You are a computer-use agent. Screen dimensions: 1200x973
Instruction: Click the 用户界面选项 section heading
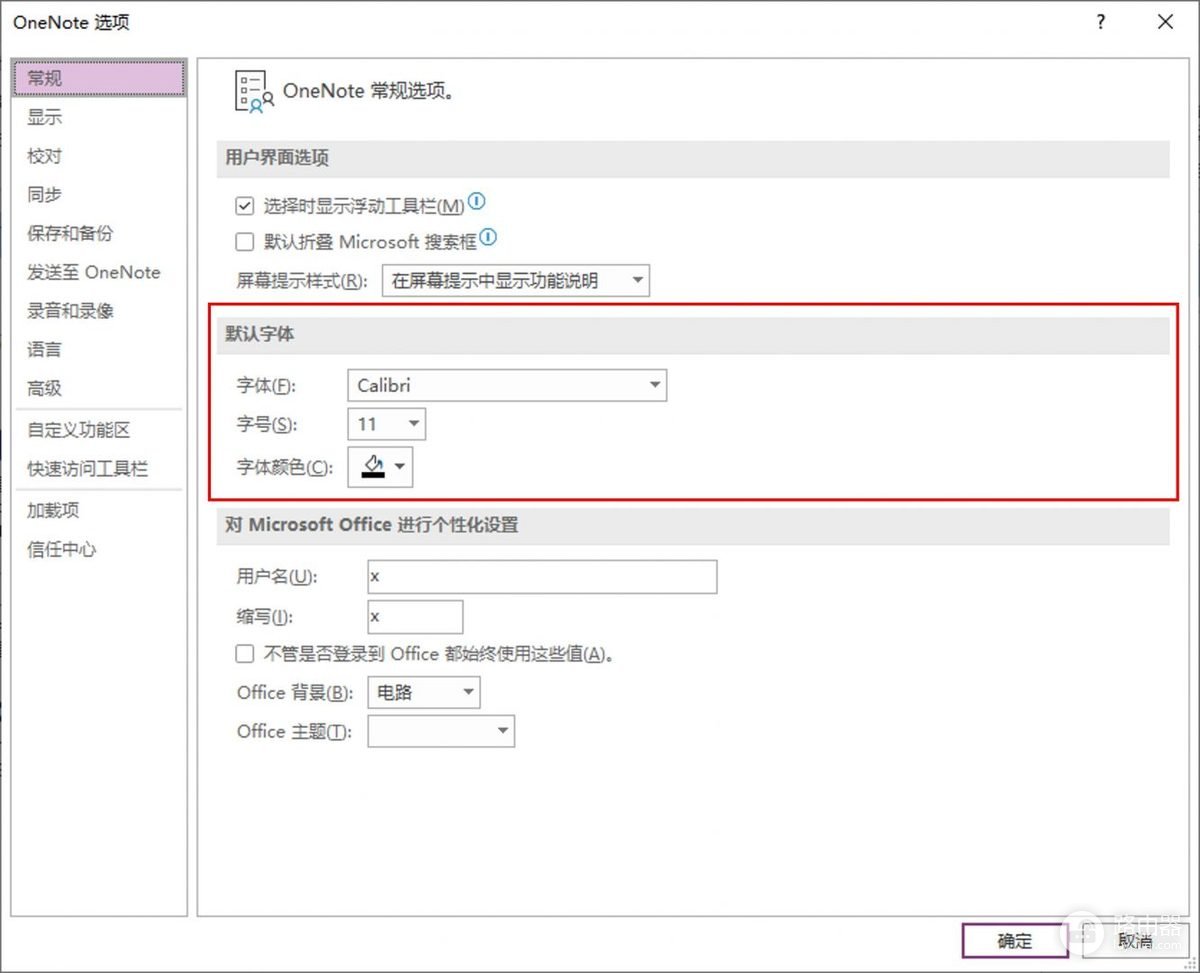click(277, 158)
